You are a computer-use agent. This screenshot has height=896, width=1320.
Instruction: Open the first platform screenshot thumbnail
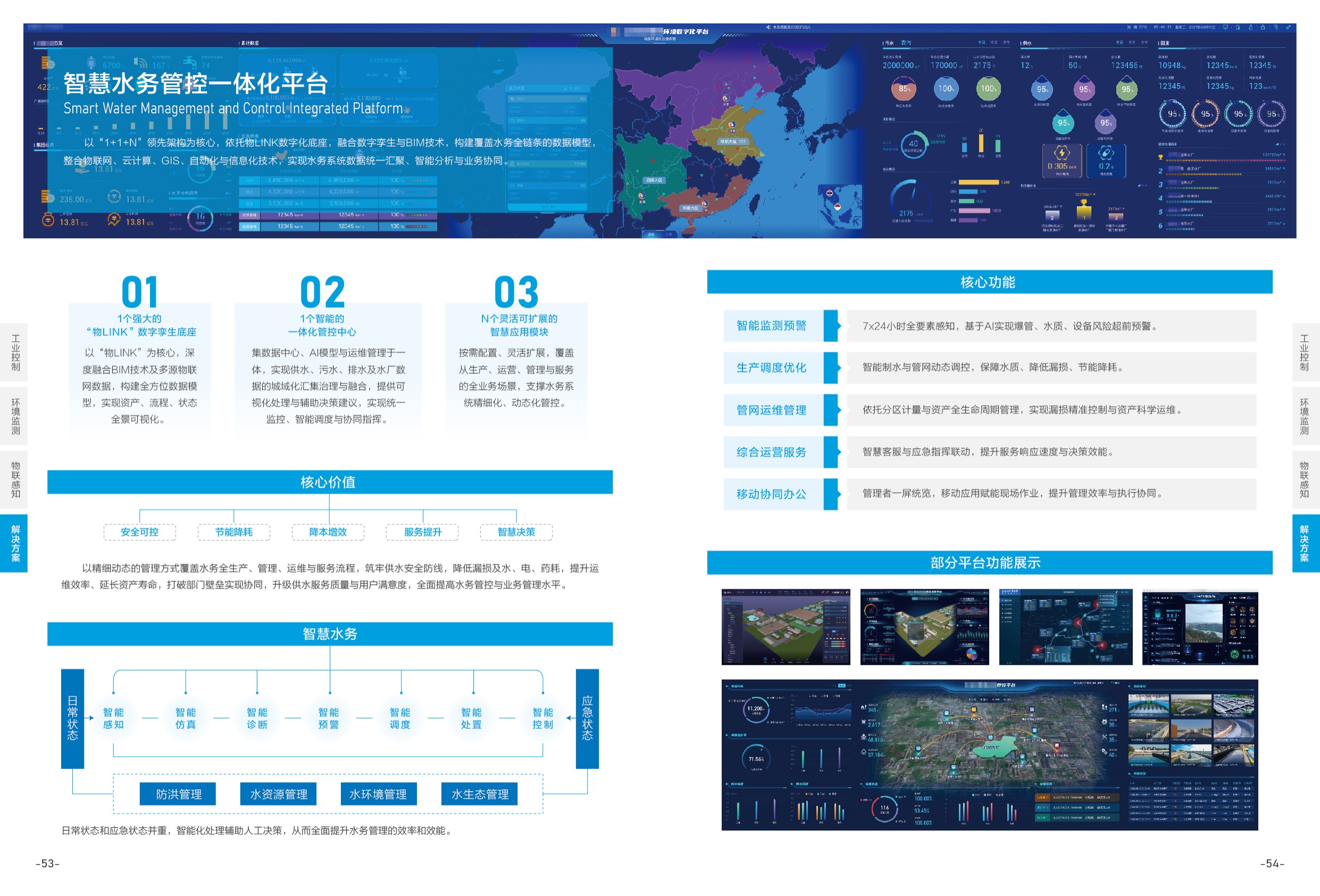pyautogui.click(x=786, y=627)
